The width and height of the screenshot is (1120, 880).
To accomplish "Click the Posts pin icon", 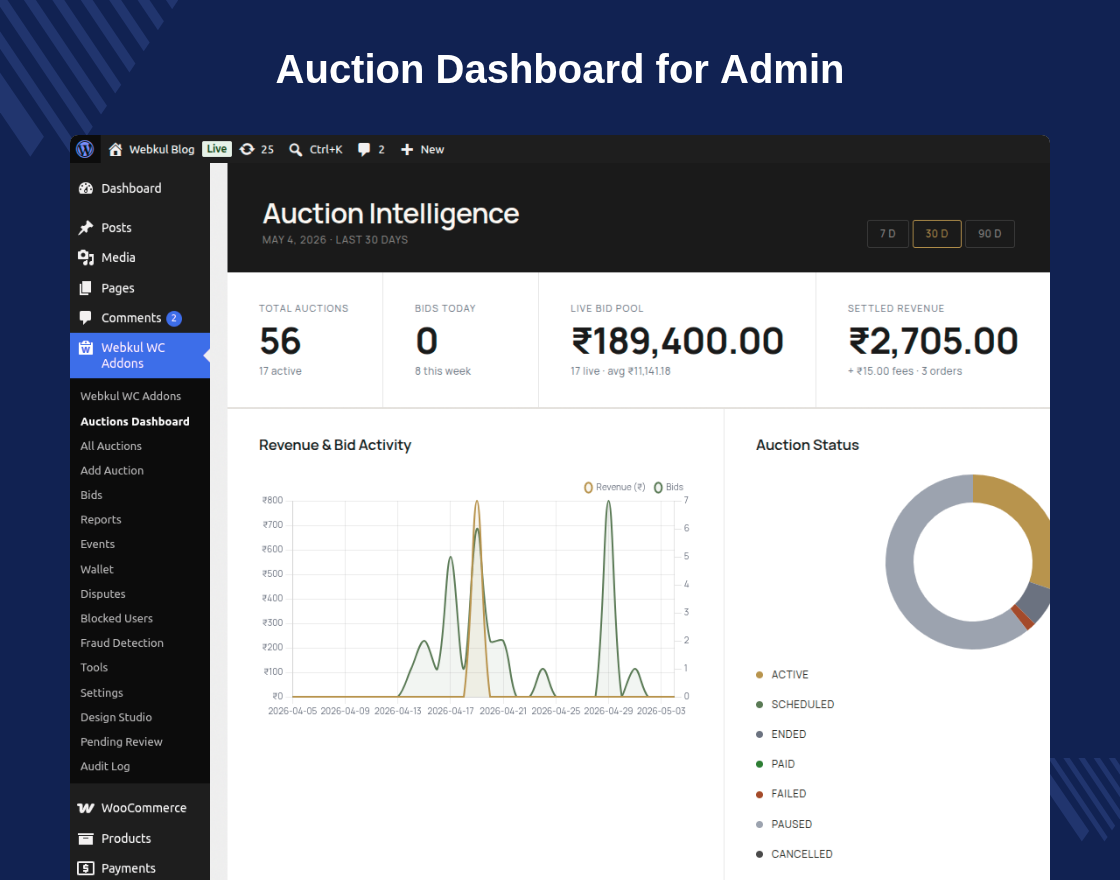I will [x=86, y=227].
